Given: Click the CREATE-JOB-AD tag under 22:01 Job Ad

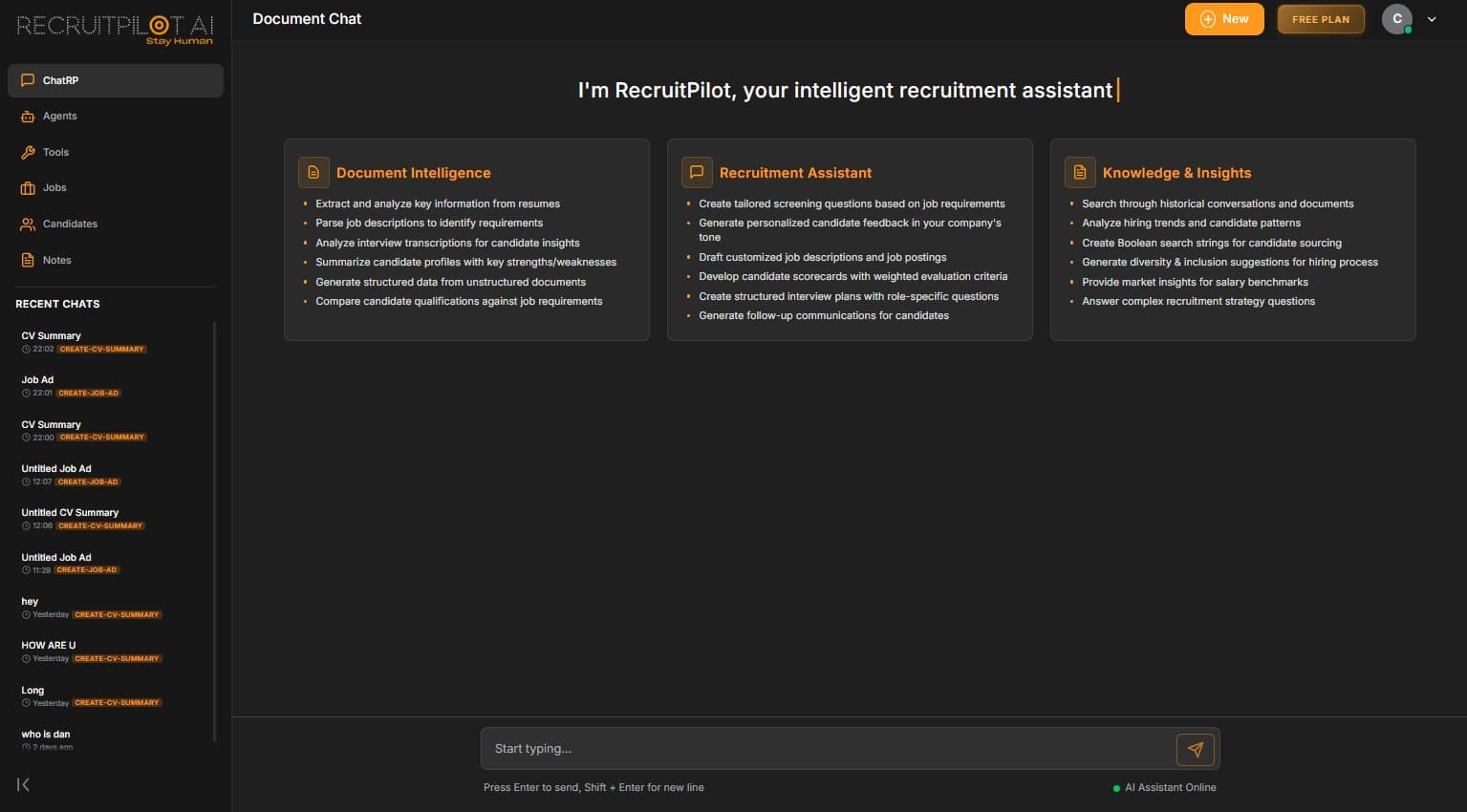Looking at the screenshot, I should point(88,393).
